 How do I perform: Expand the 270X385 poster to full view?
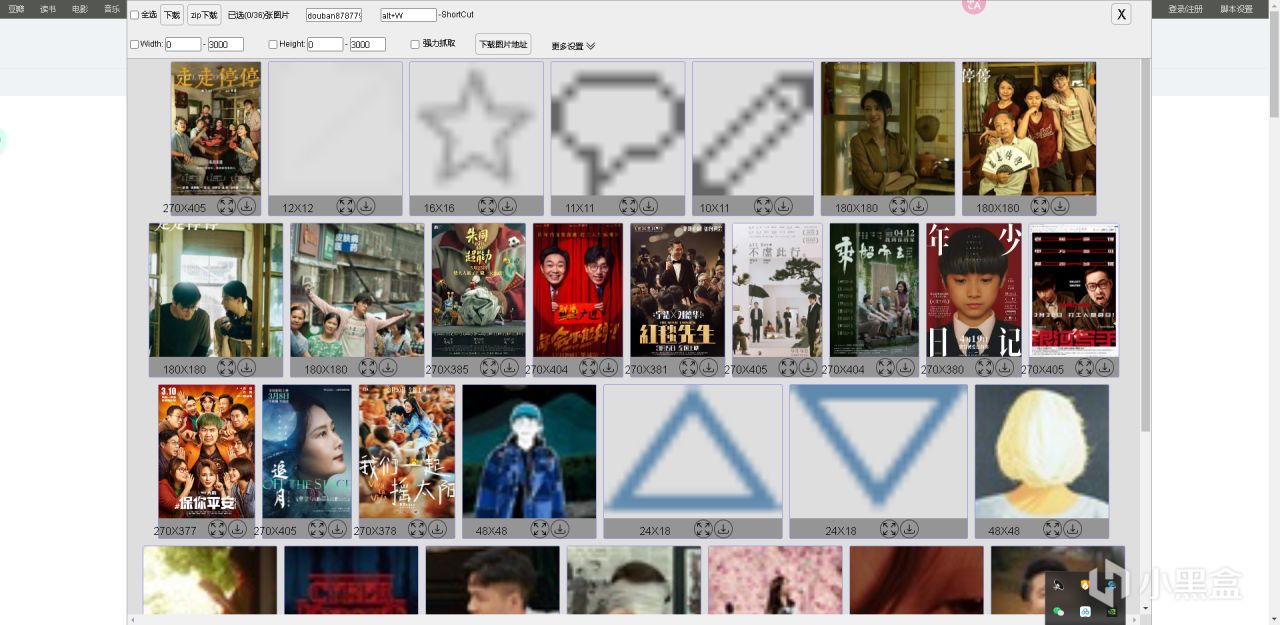489,368
